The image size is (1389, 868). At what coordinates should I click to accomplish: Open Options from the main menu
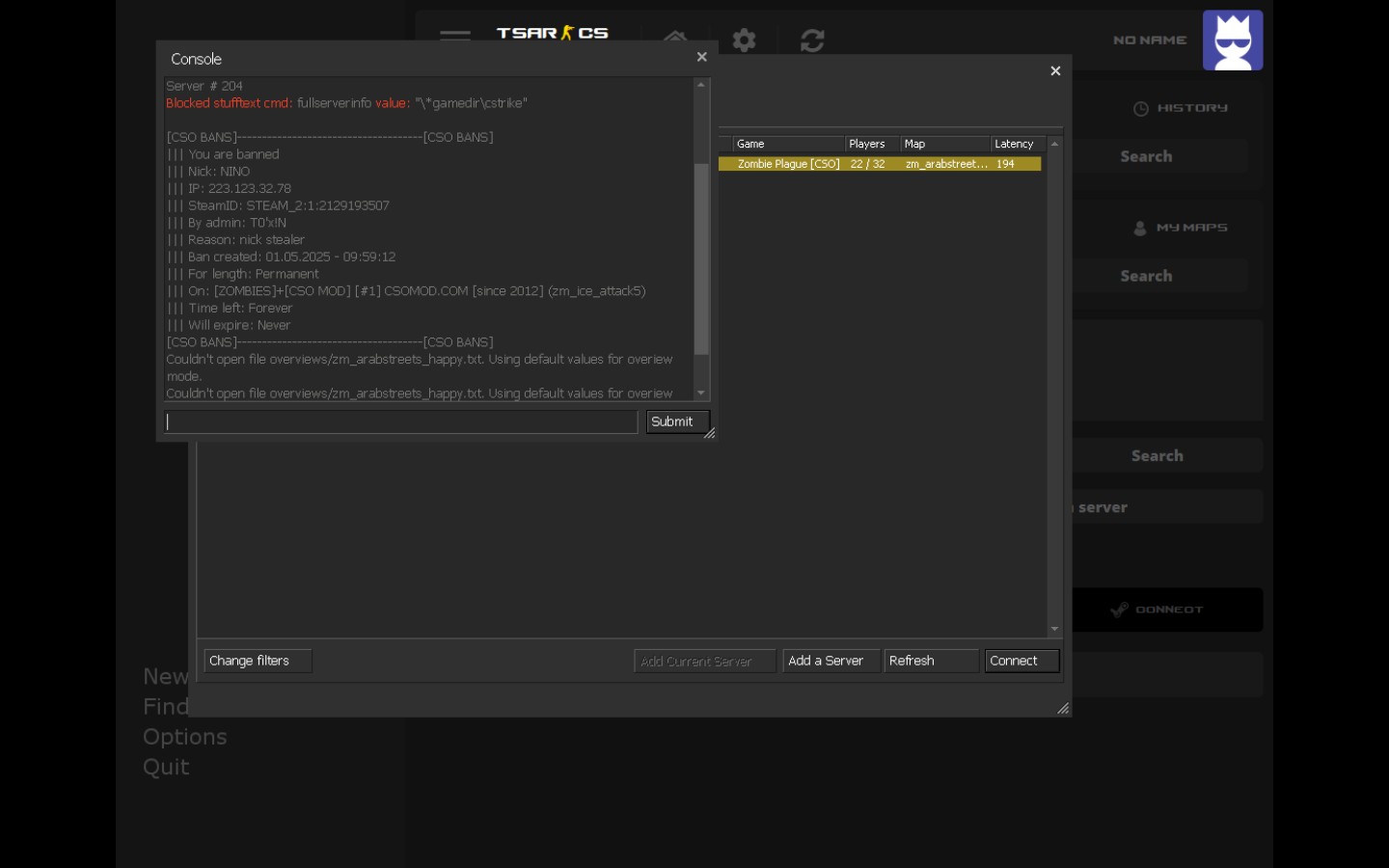click(185, 737)
